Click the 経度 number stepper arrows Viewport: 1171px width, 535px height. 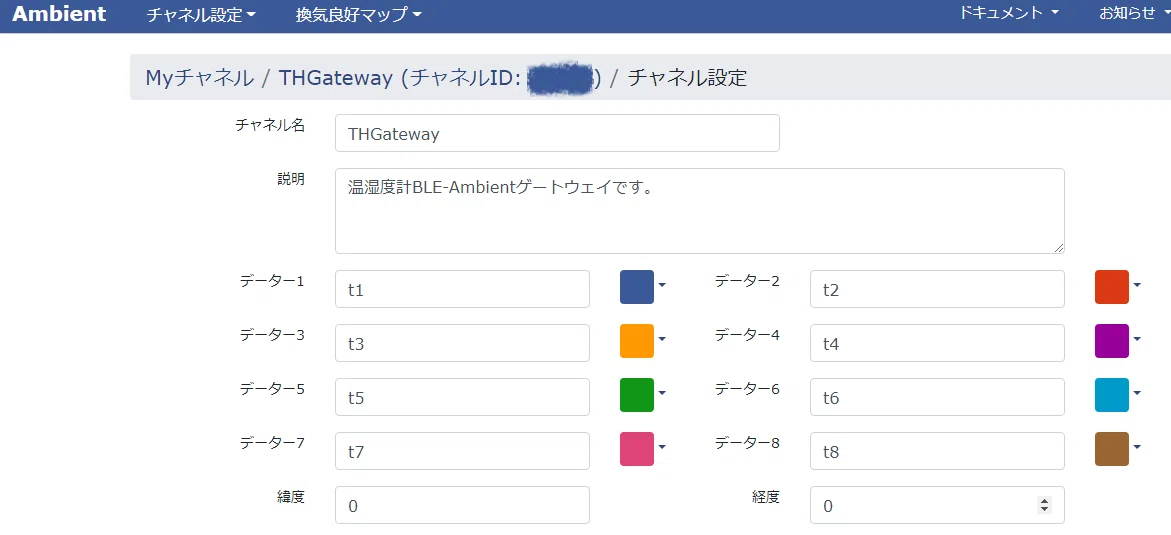1045,505
